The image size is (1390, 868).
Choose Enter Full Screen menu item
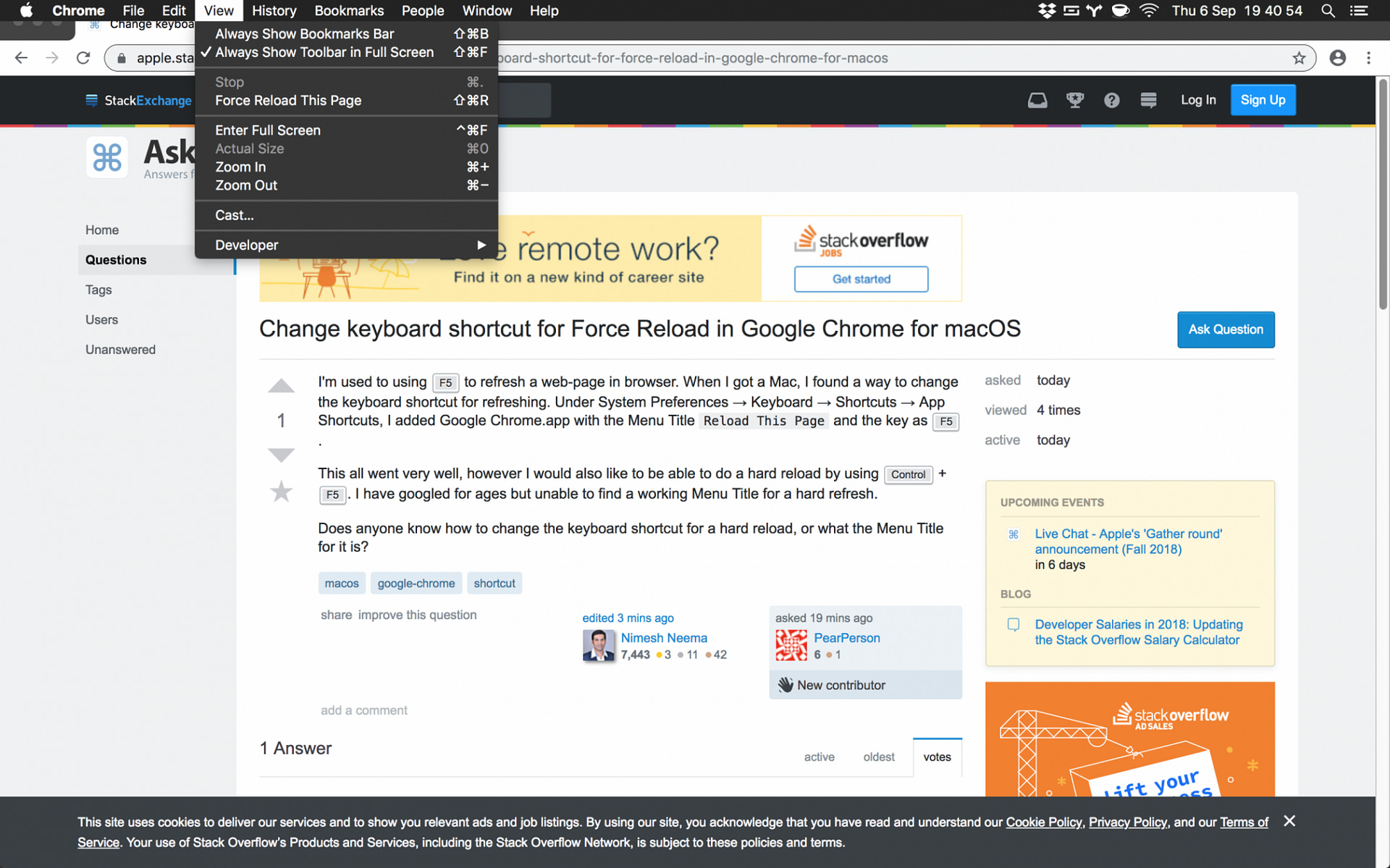pos(346,130)
